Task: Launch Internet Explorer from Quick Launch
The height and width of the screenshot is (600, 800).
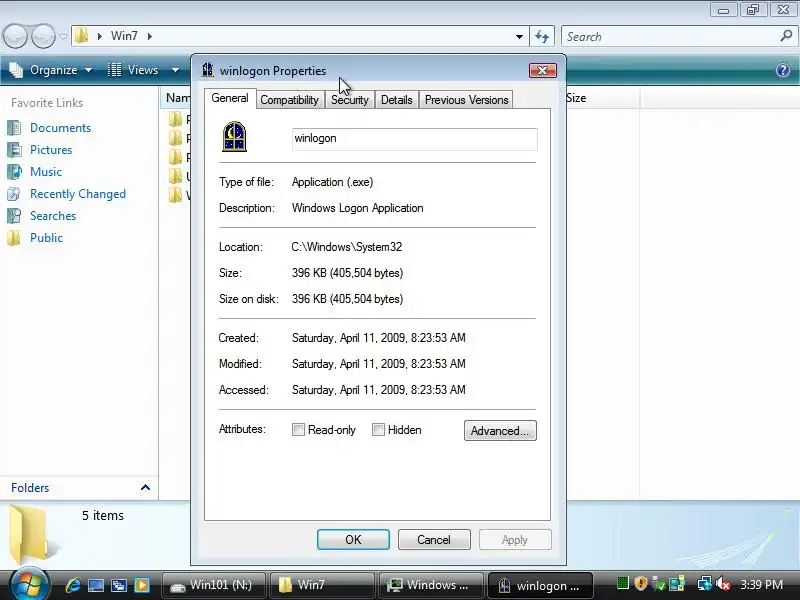Action: tap(73, 585)
